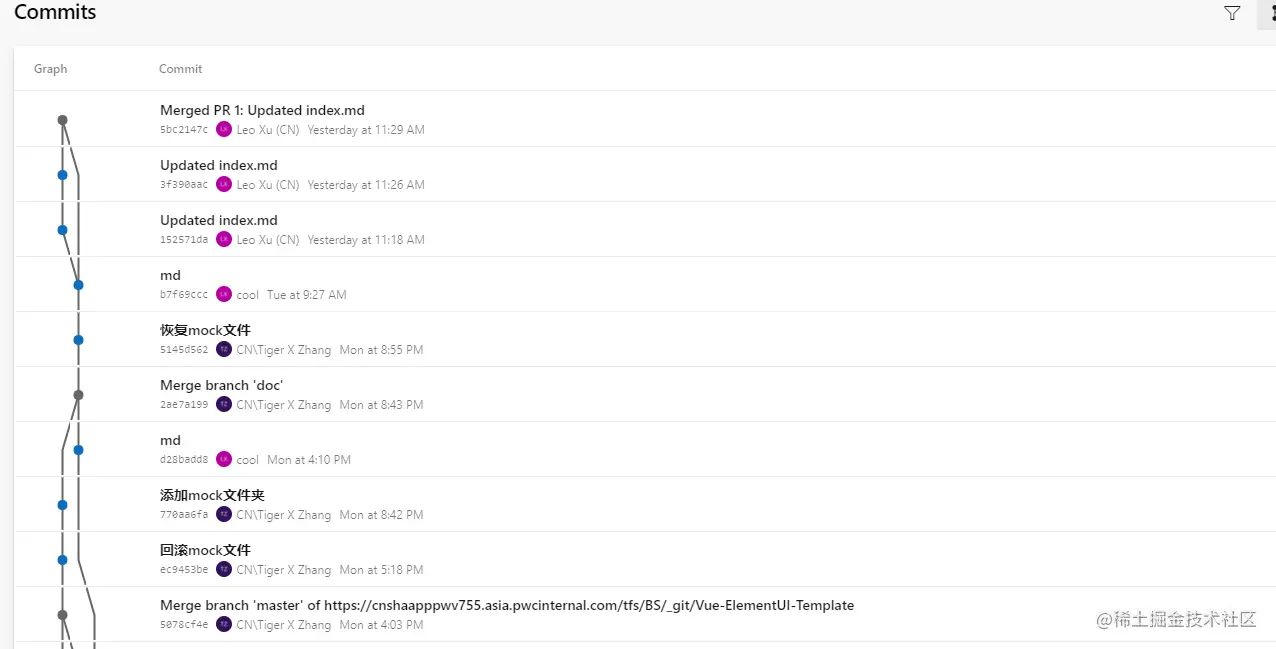Click Leo Xu avatar on commit 5bc2147c

pyautogui.click(x=224, y=129)
